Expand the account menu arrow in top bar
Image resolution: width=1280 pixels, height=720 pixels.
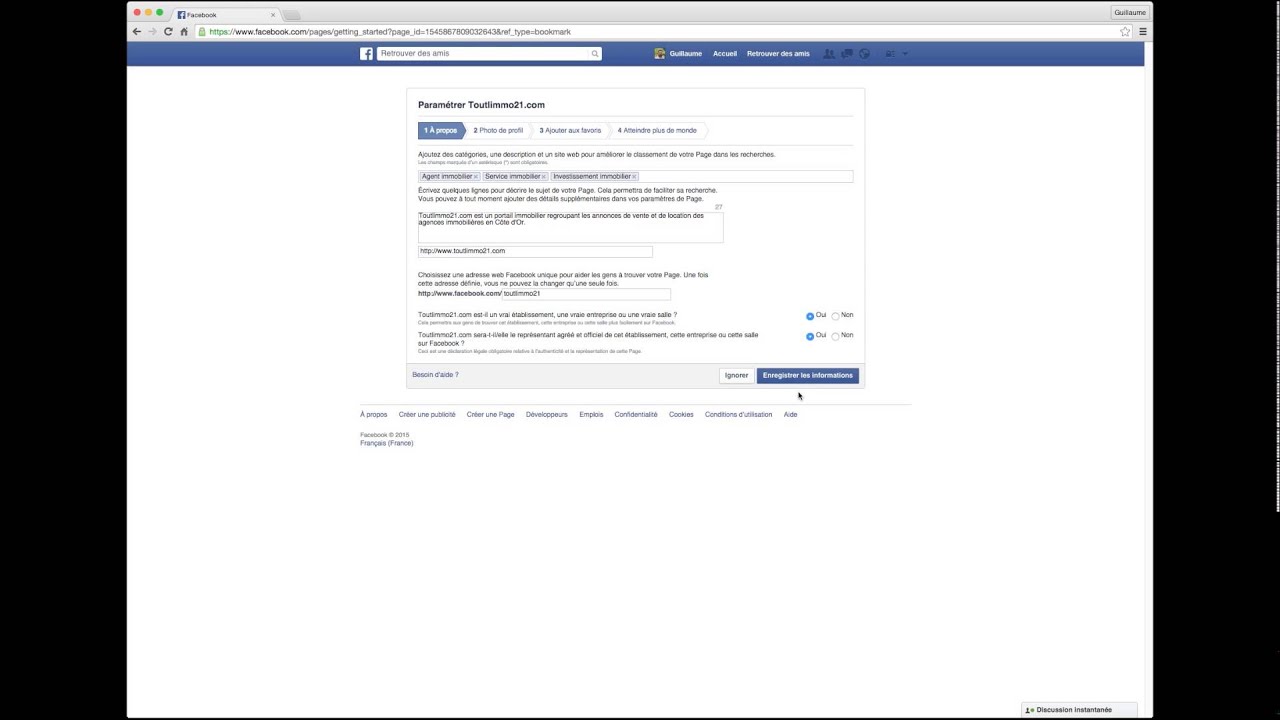click(905, 54)
